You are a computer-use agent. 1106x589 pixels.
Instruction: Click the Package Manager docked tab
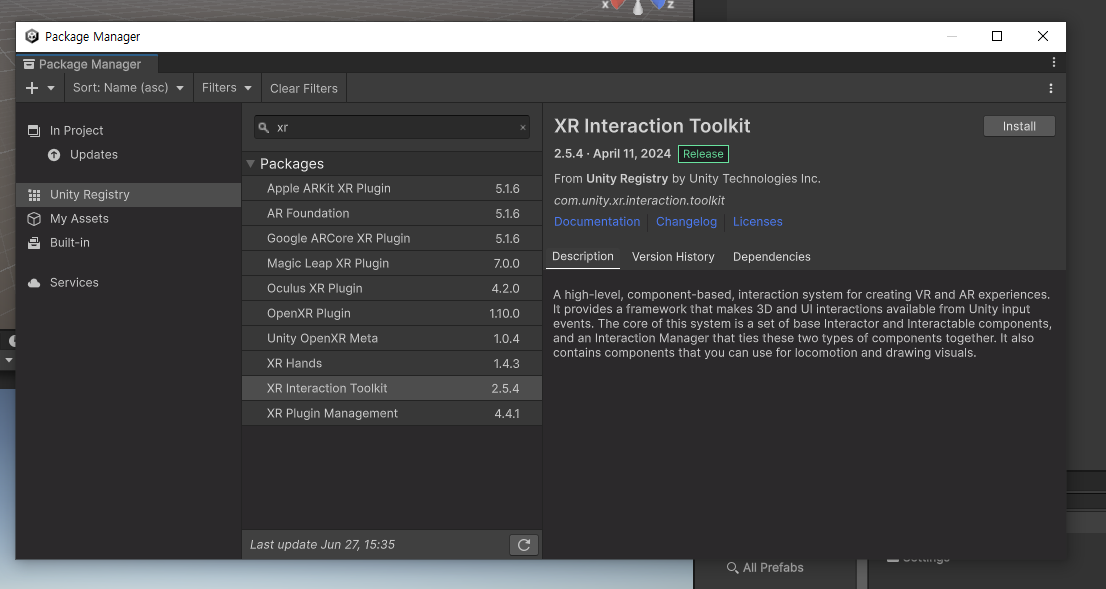point(87,63)
